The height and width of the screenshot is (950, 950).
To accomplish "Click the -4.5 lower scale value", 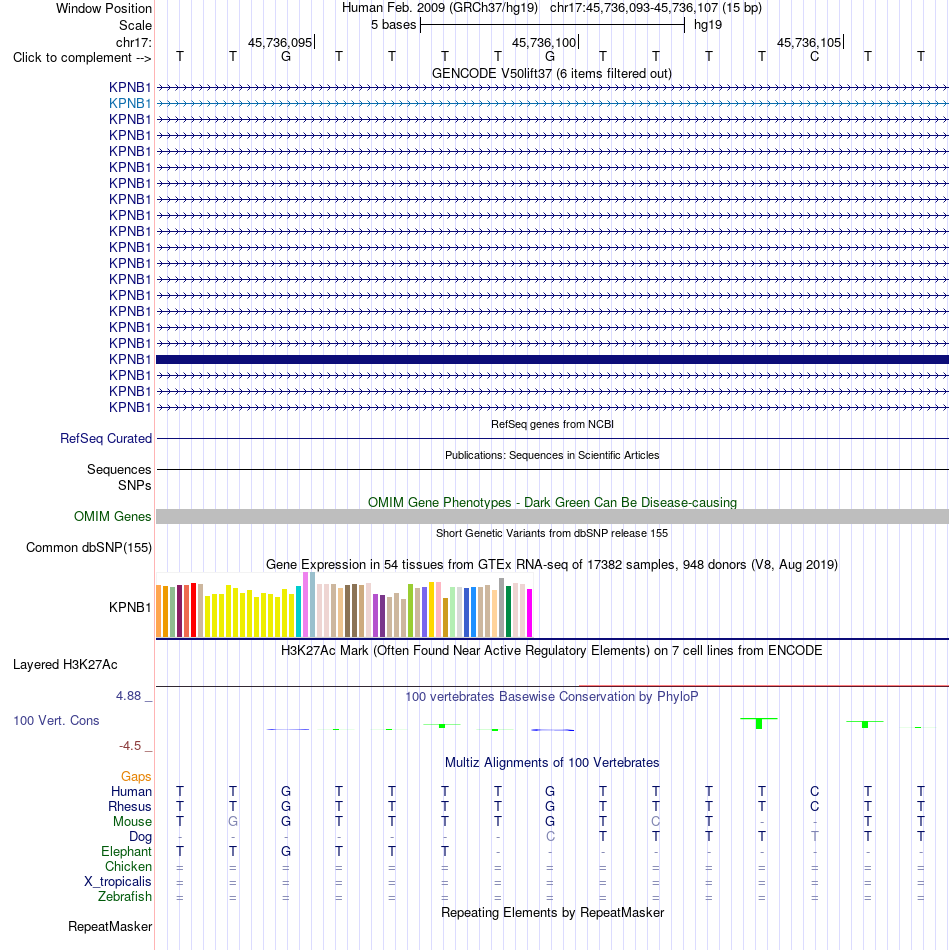I will coord(130,746).
